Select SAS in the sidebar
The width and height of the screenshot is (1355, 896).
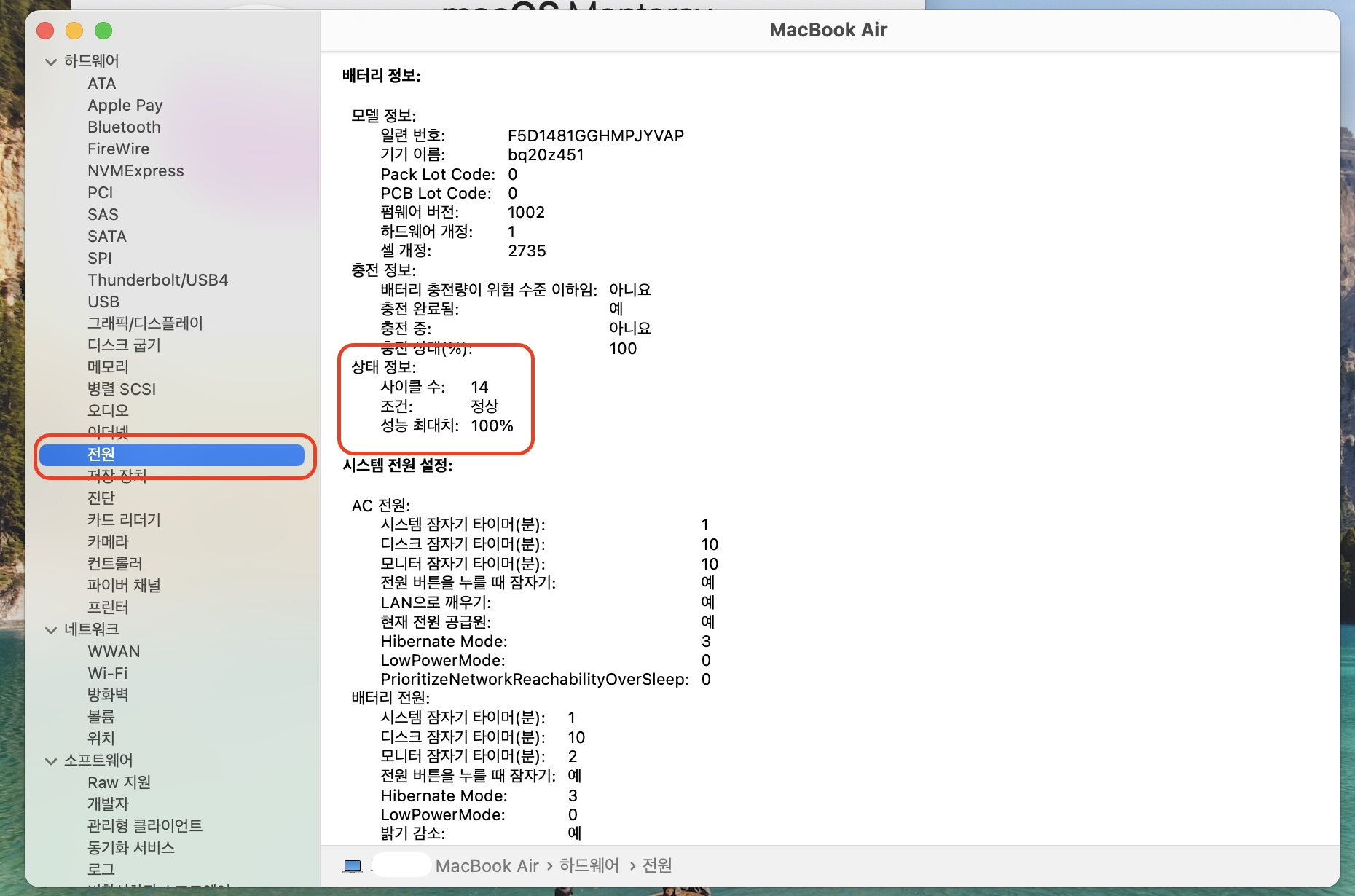[103, 214]
